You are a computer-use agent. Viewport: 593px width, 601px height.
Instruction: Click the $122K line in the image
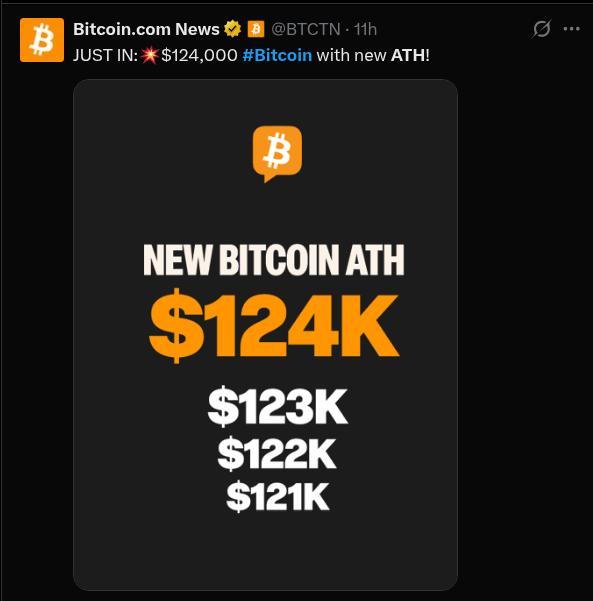(277, 455)
